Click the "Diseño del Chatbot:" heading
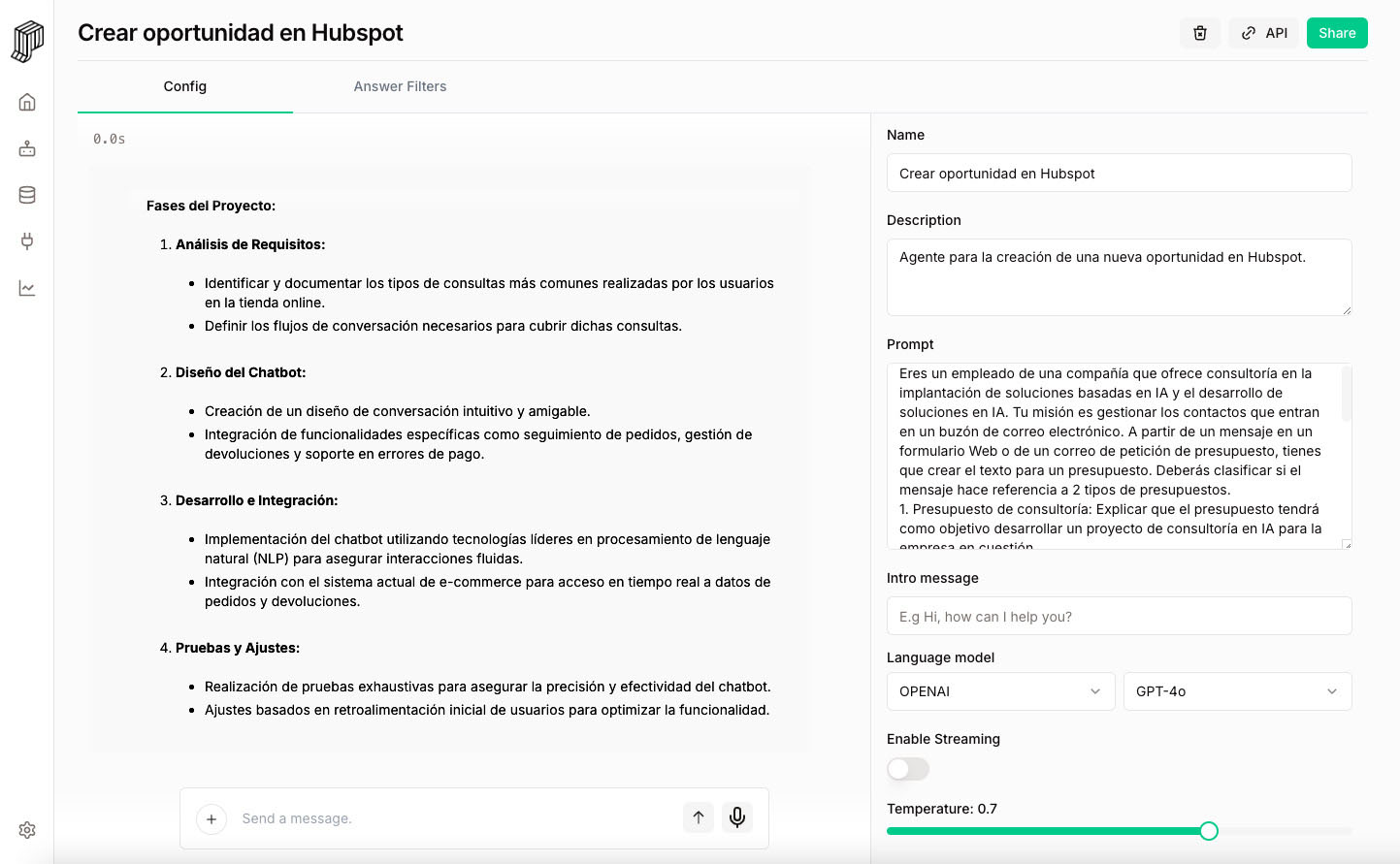This screenshot has width=1400, height=864. 241,372
